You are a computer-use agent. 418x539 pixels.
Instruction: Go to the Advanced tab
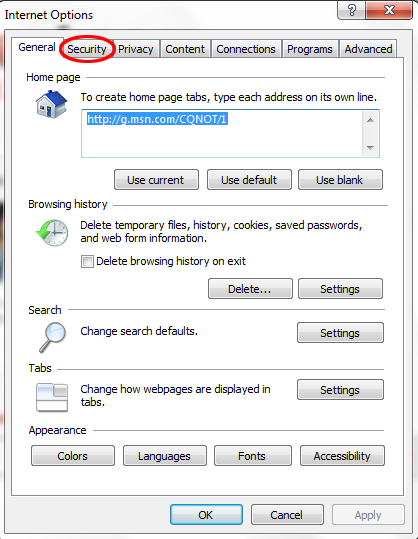click(368, 49)
